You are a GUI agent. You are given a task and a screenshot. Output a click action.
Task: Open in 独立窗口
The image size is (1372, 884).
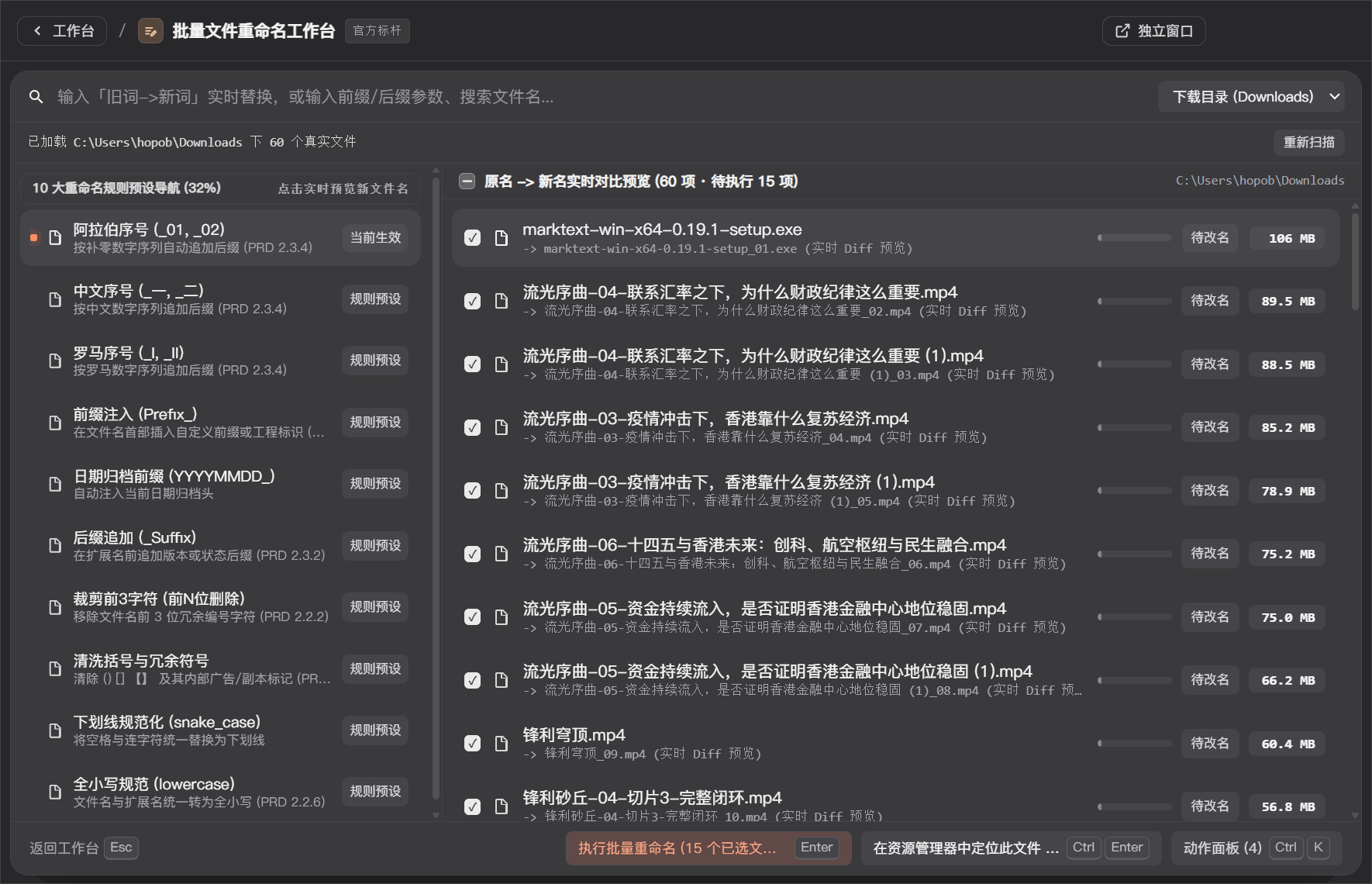pos(1153,31)
